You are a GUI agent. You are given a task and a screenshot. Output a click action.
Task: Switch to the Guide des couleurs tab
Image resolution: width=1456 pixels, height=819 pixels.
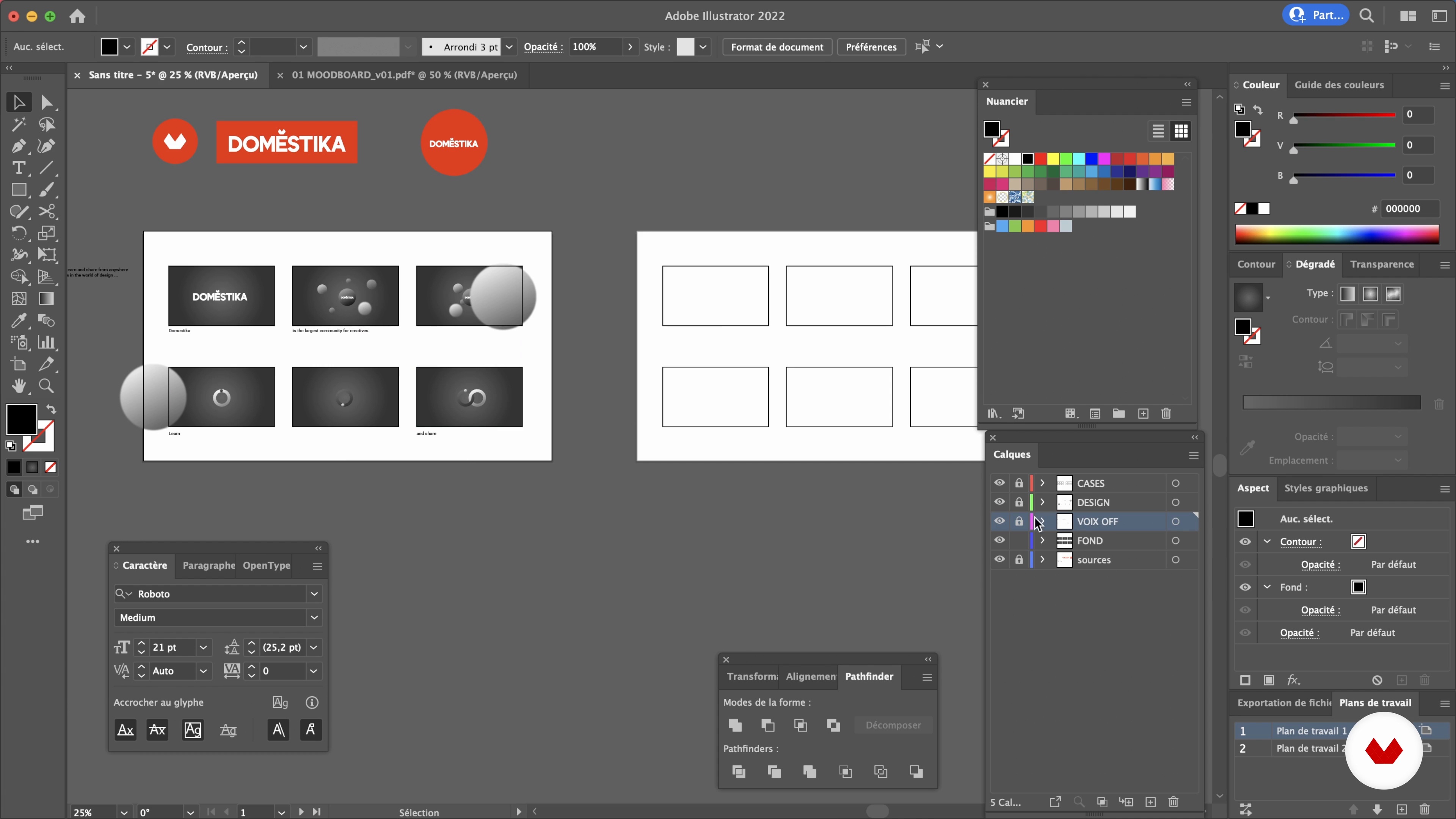[1339, 85]
